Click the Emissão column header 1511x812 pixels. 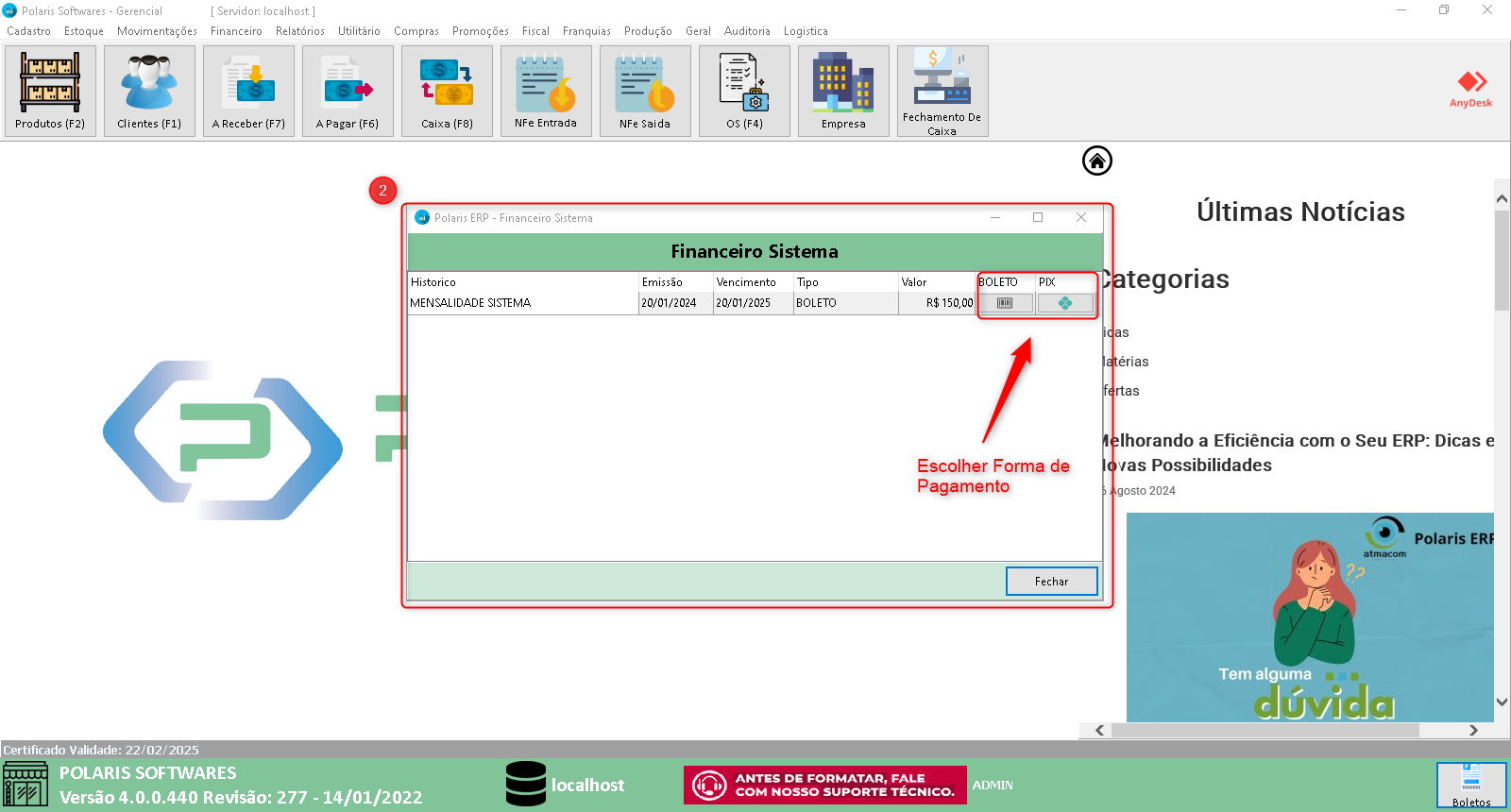[675, 282]
